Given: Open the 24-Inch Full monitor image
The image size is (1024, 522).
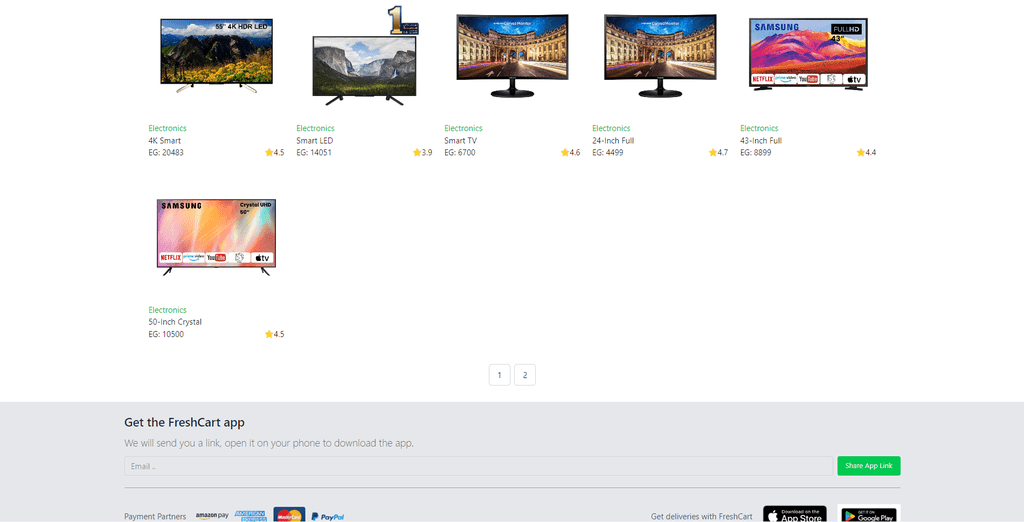Looking at the screenshot, I should (x=660, y=56).
